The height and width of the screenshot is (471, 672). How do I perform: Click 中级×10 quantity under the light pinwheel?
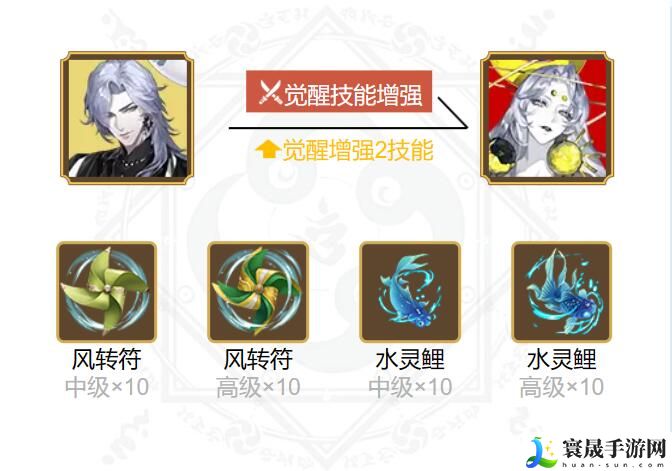(x=107, y=387)
